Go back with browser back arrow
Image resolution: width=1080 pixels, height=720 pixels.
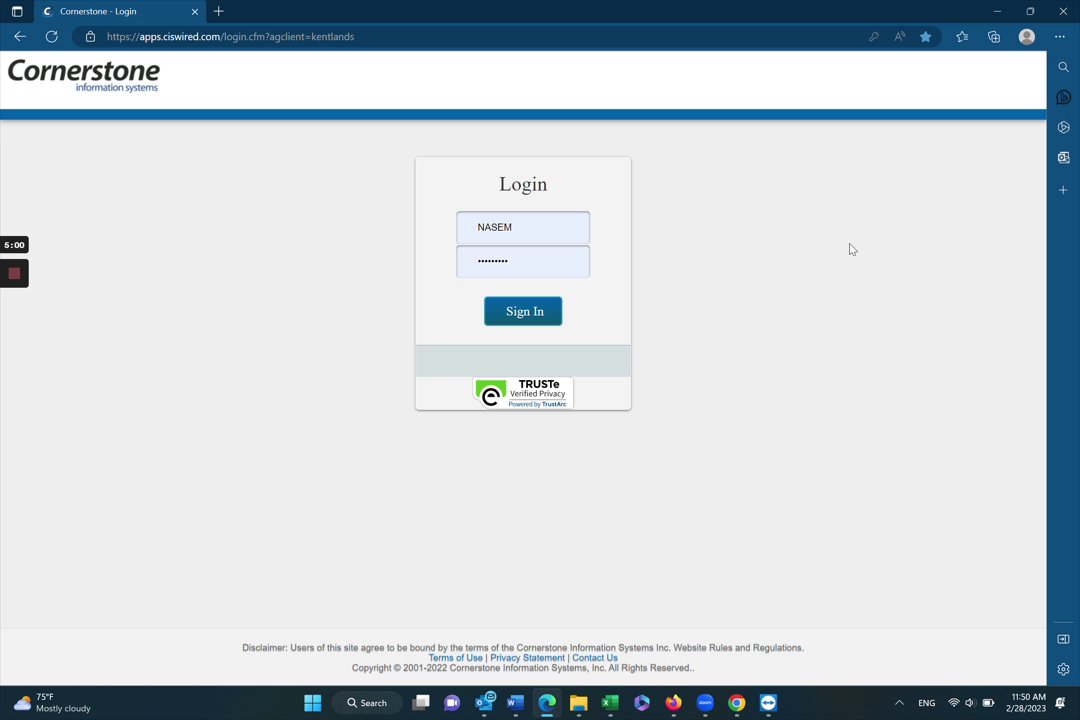(20, 37)
